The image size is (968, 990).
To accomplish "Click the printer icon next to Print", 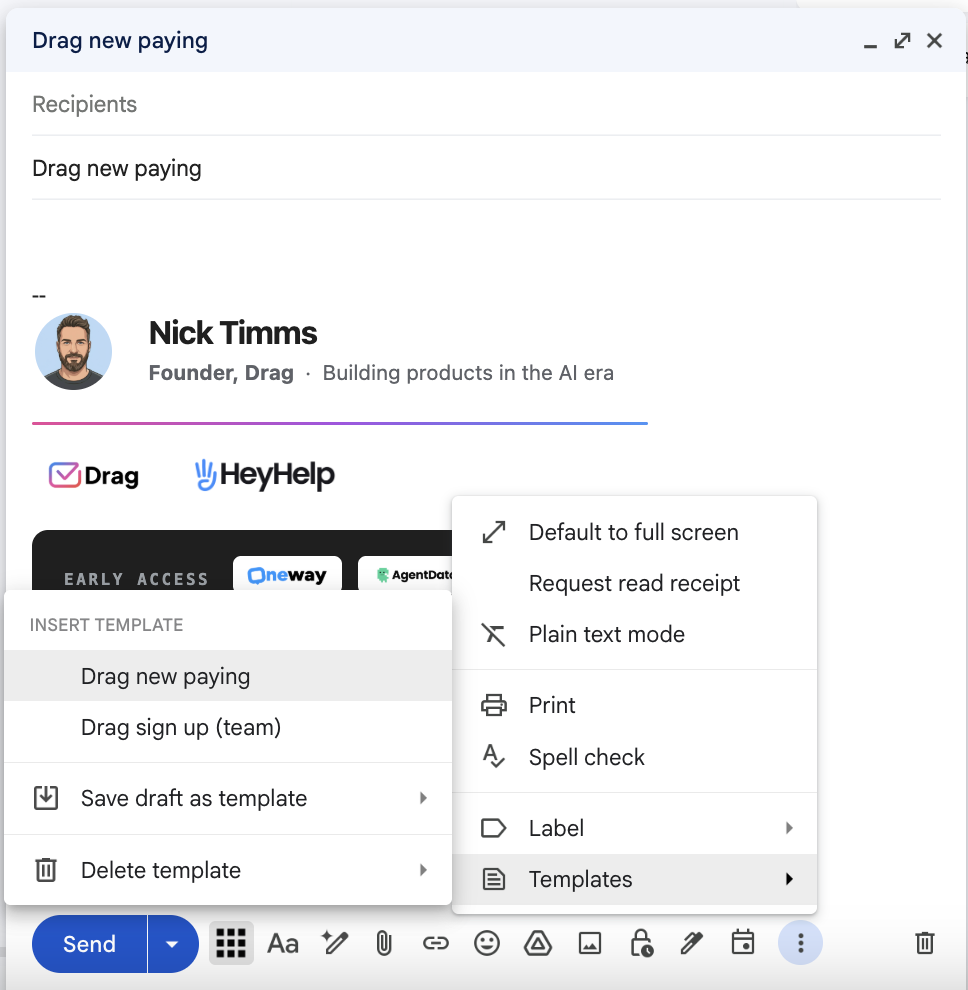I will coord(494,705).
